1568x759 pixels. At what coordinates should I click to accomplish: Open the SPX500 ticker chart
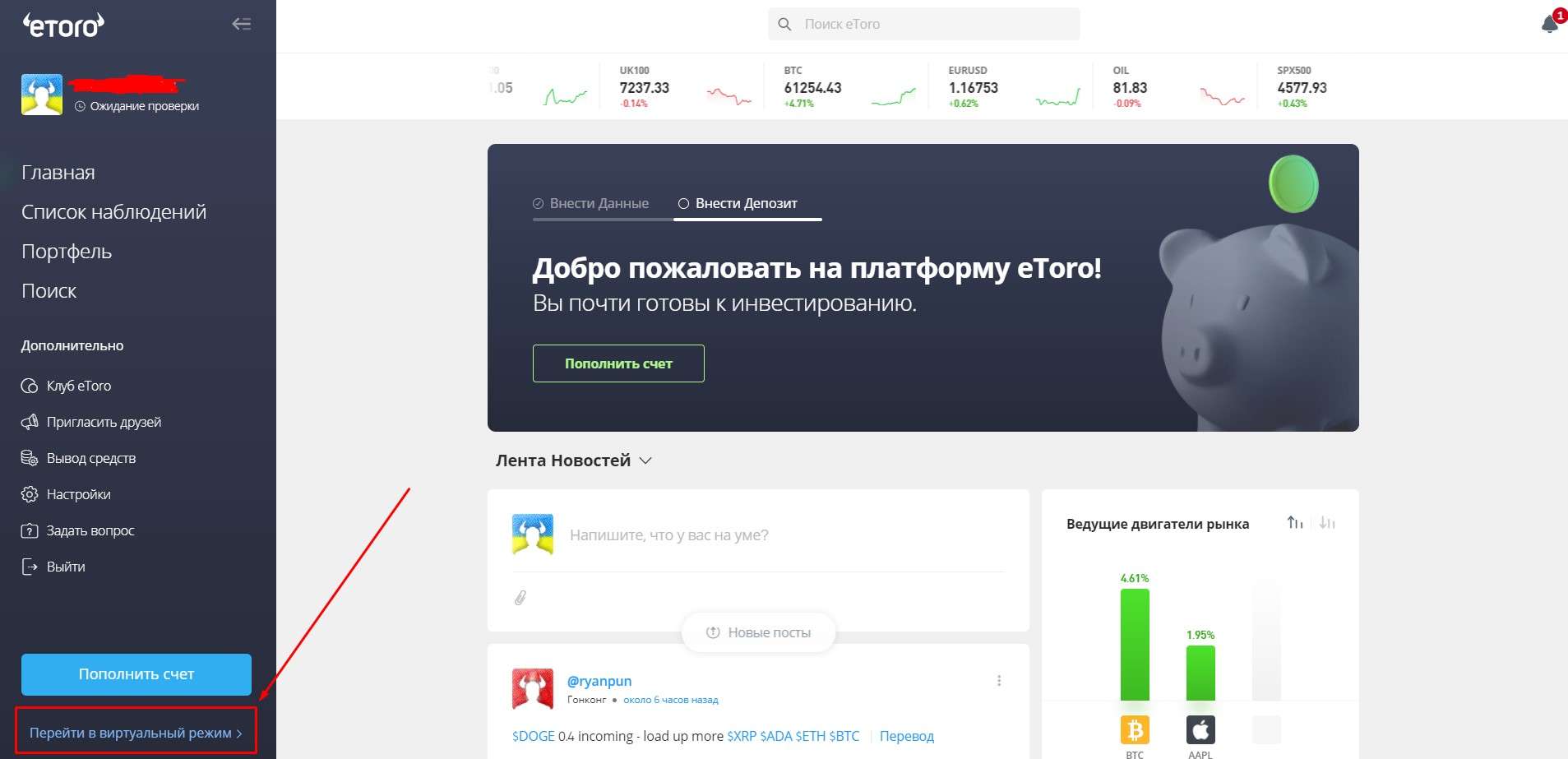click(x=1302, y=86)
